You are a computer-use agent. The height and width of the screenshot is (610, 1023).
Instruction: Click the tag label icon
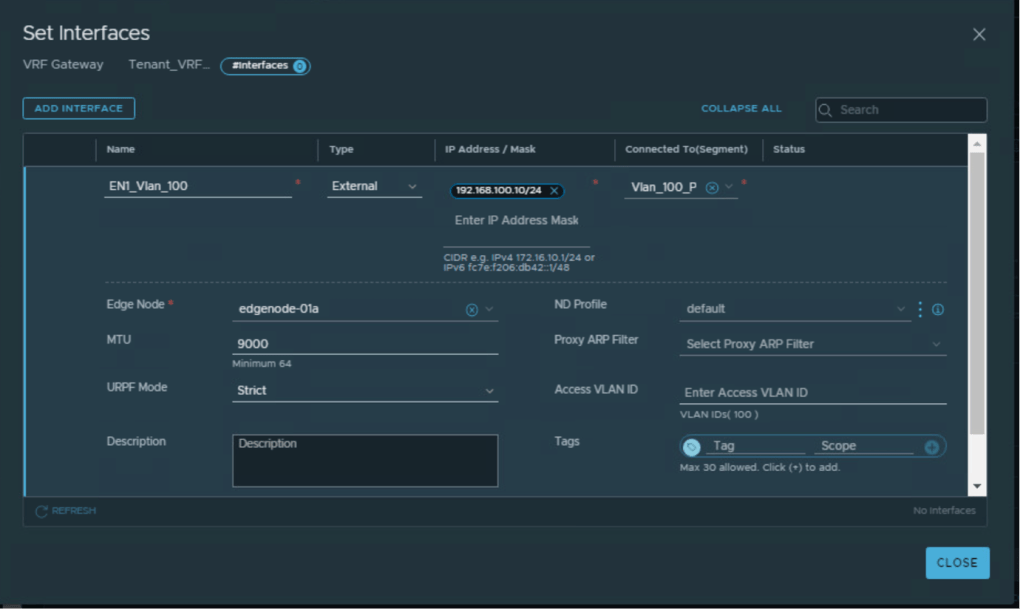[x=692, y=447]
